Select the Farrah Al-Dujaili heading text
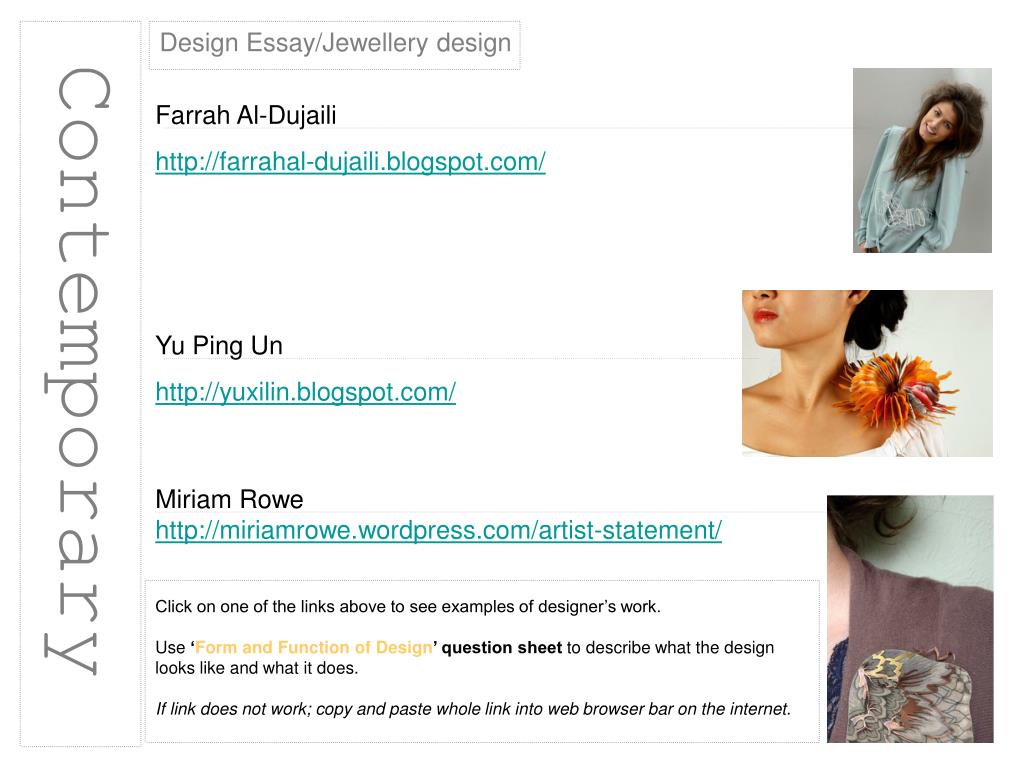The height and width of the screenshot is (768, 1024). click(246, 116)
